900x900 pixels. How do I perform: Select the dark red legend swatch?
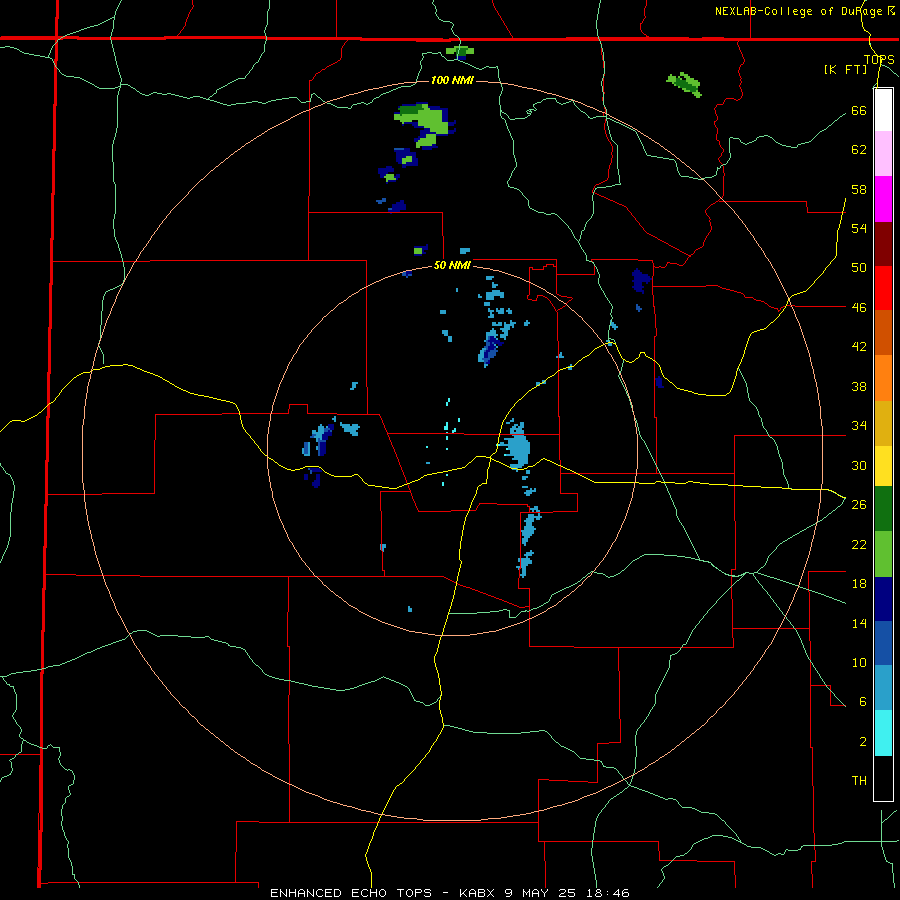883,244
